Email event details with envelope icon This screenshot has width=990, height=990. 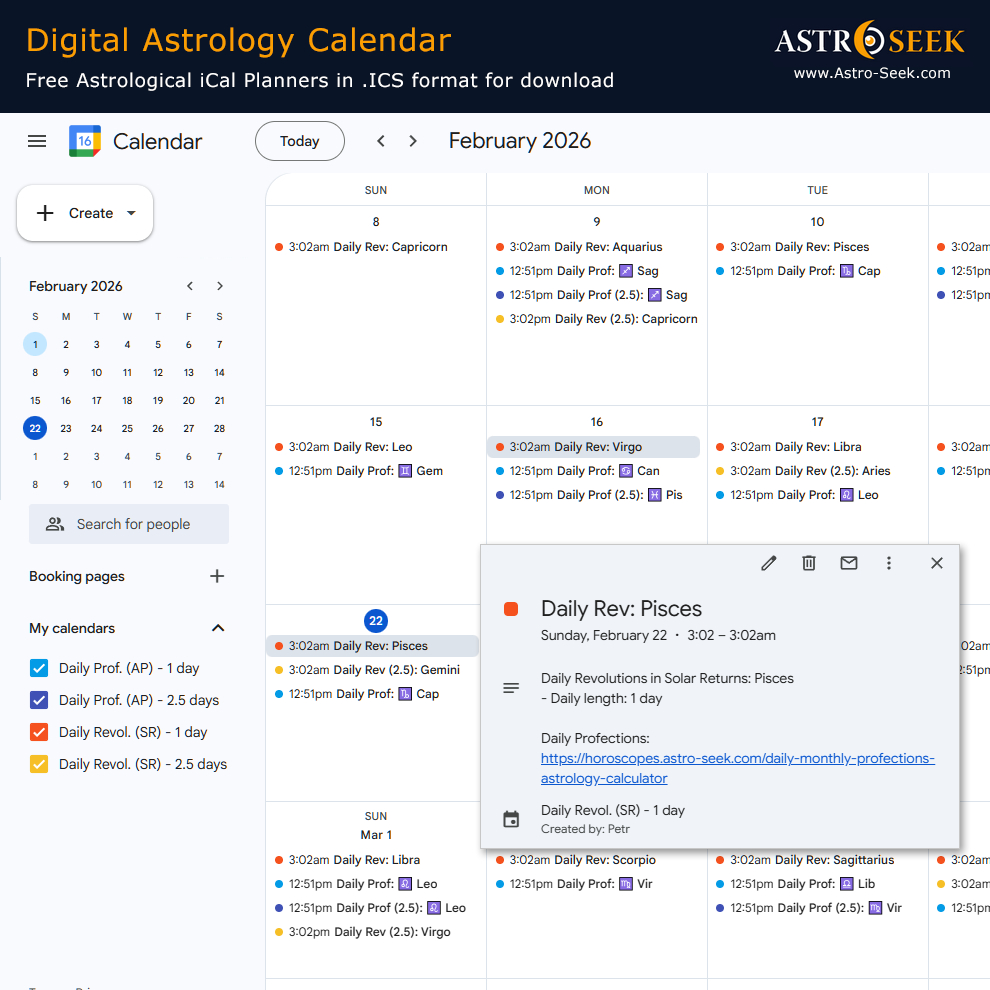(849, 563)
